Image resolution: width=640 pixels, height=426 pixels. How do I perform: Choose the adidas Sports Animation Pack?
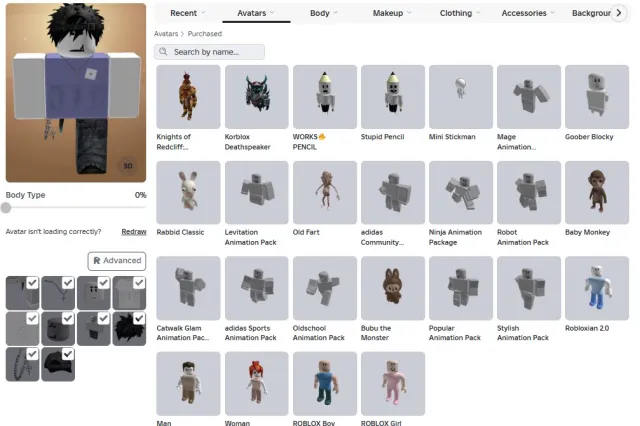coord(256,288)
